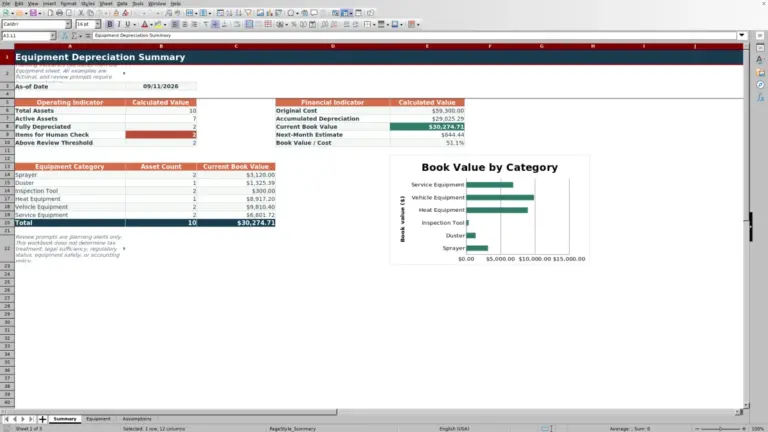Click the Formula equals sign icon
This screenshot has width=768, height=432.
(88, 36)
